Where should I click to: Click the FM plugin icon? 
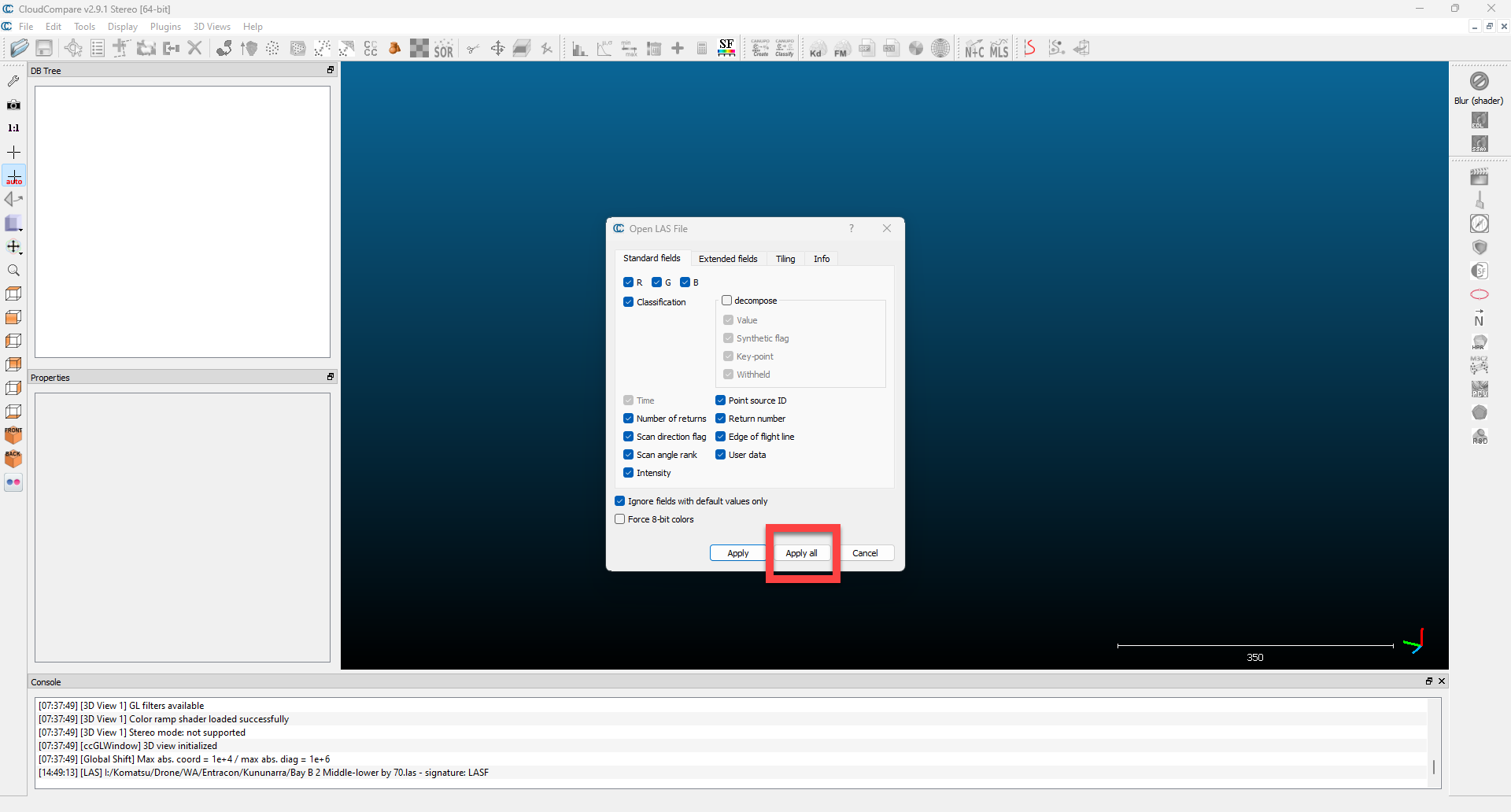click(x=842, y=49)
